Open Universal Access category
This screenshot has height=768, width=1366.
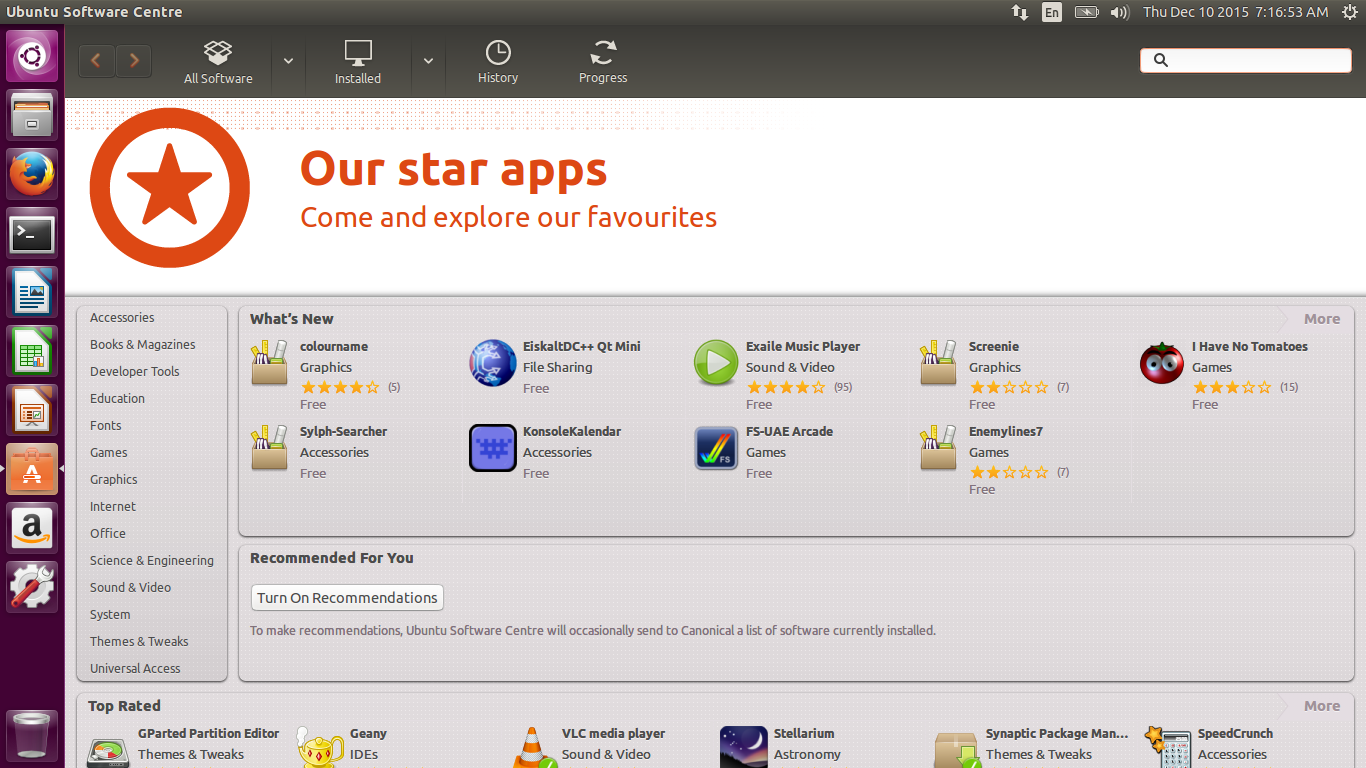[135, 668]
